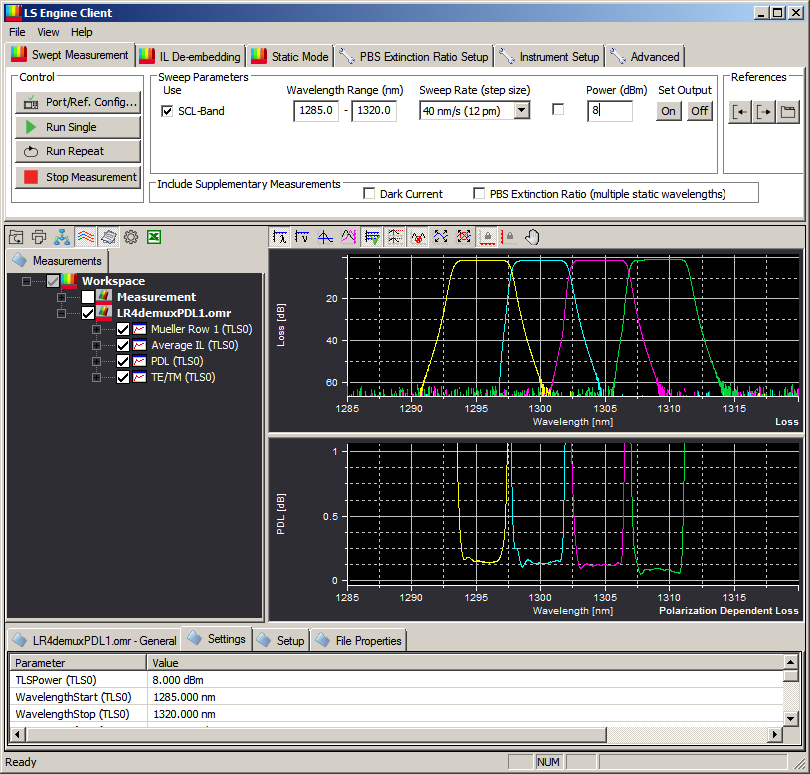810x774 pixels.
Task: Click the blue network diagram icon
Action: tap(62, 237)
